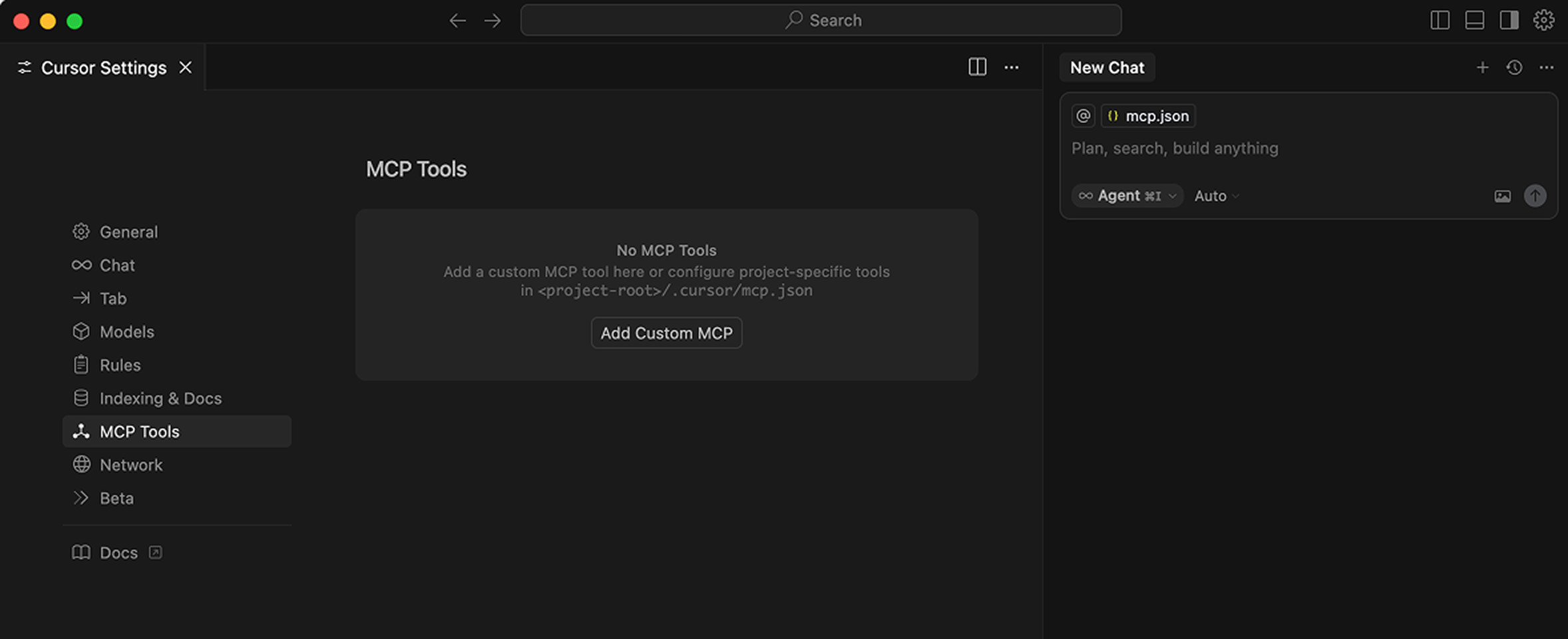Click the Add Custom MCP button
This screenshot has width=1568, height=639.
pyautogui.click(x=666, y=333)
